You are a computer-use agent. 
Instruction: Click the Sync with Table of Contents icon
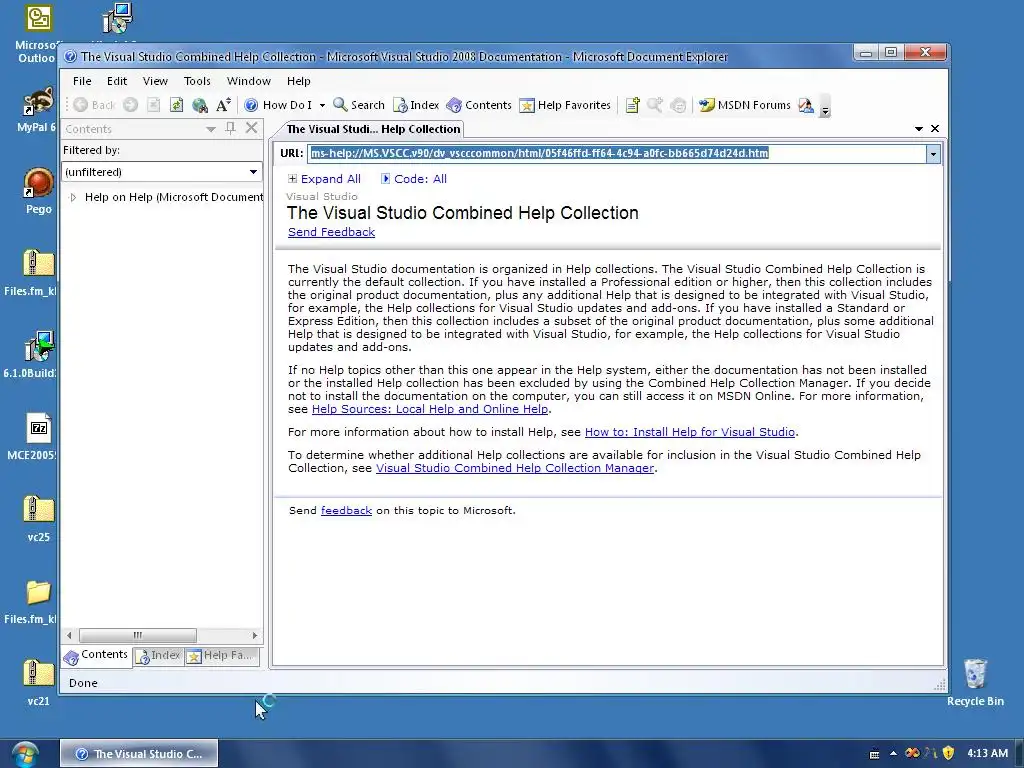click(655, 105)
